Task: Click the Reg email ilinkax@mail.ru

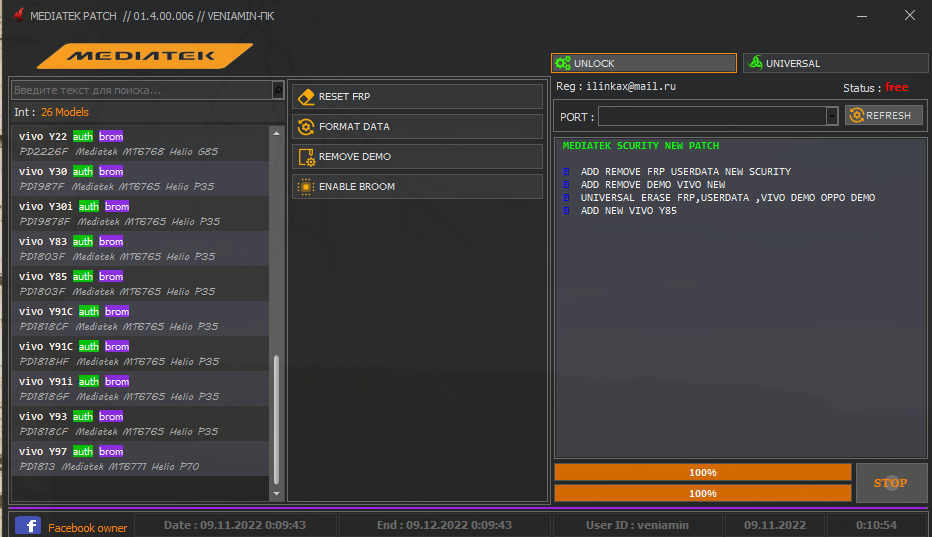Action: point(631,86)
